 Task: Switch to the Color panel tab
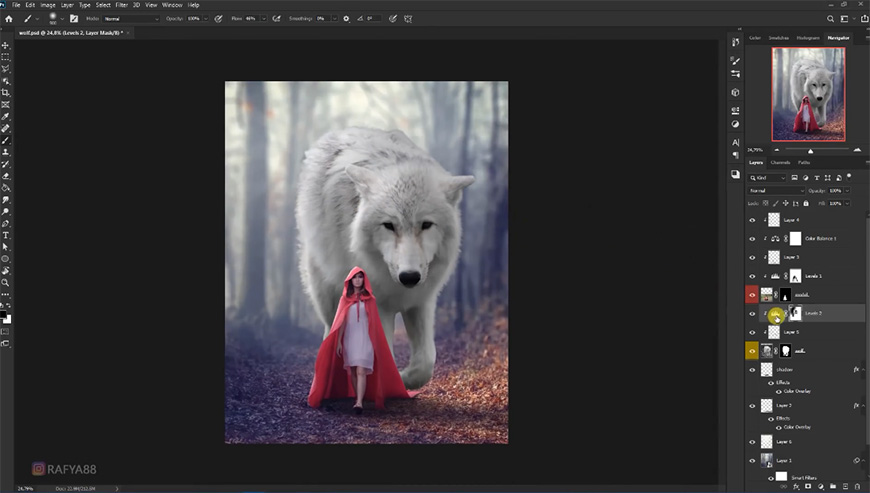755,38
